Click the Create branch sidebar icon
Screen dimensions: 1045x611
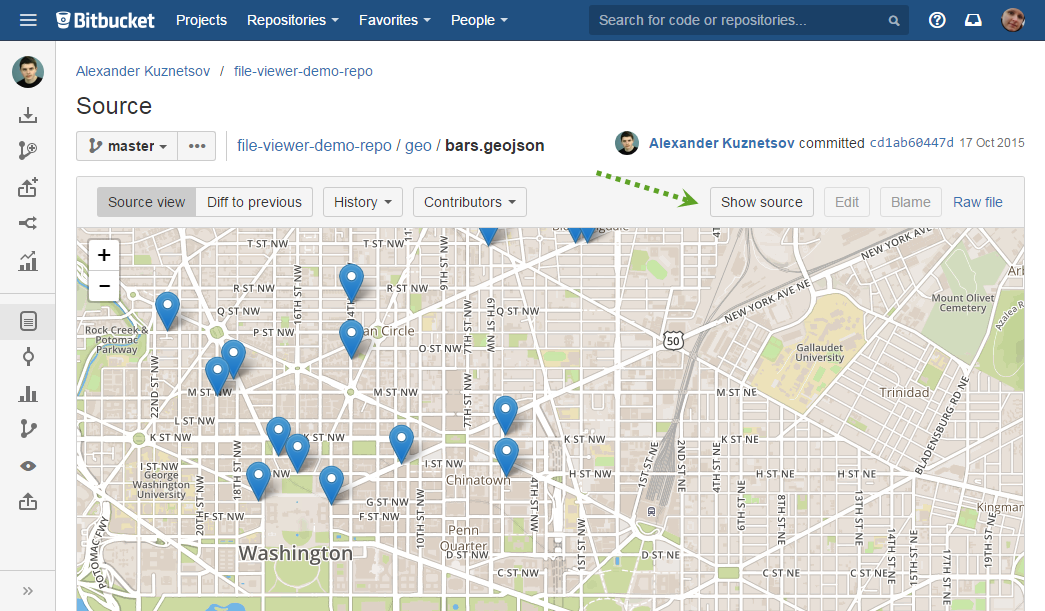pos(28,151)
